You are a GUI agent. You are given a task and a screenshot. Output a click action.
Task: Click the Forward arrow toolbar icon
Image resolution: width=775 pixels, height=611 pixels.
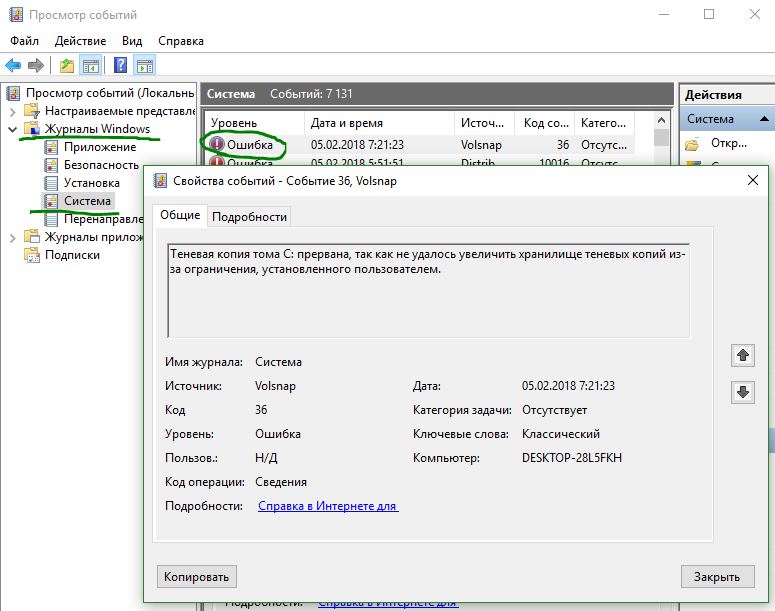click(36, 65)
